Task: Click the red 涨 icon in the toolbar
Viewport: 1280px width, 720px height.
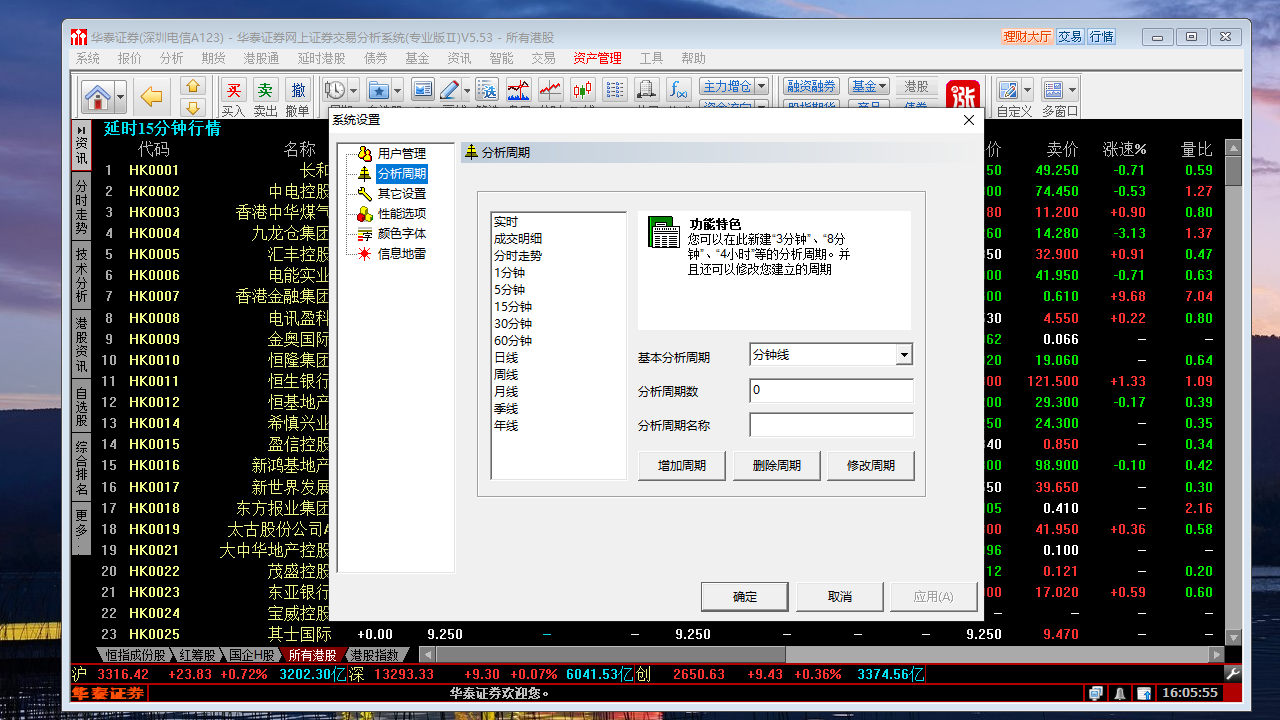Action: tap(962, 93)
